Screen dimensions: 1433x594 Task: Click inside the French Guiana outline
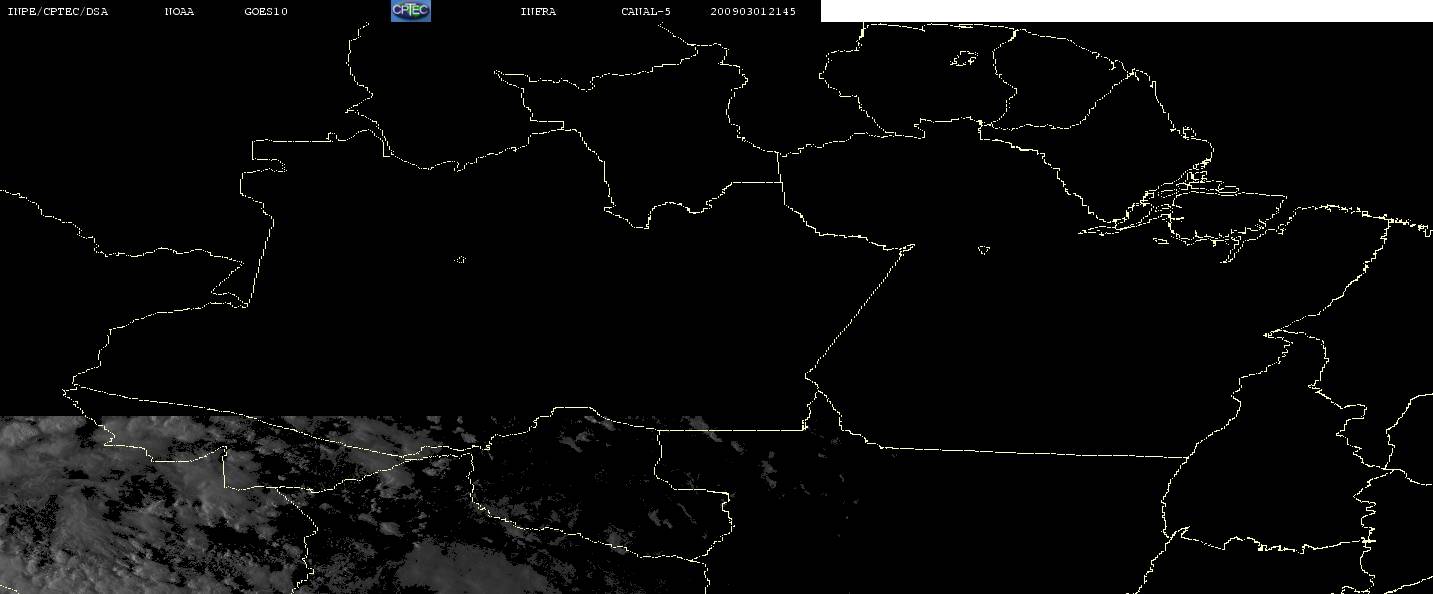click(x=1060, y=80)
